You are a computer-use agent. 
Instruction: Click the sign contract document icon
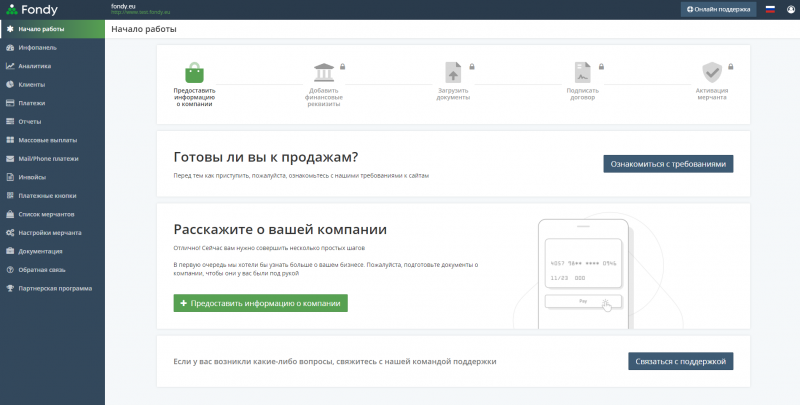[x=583, y=73]
